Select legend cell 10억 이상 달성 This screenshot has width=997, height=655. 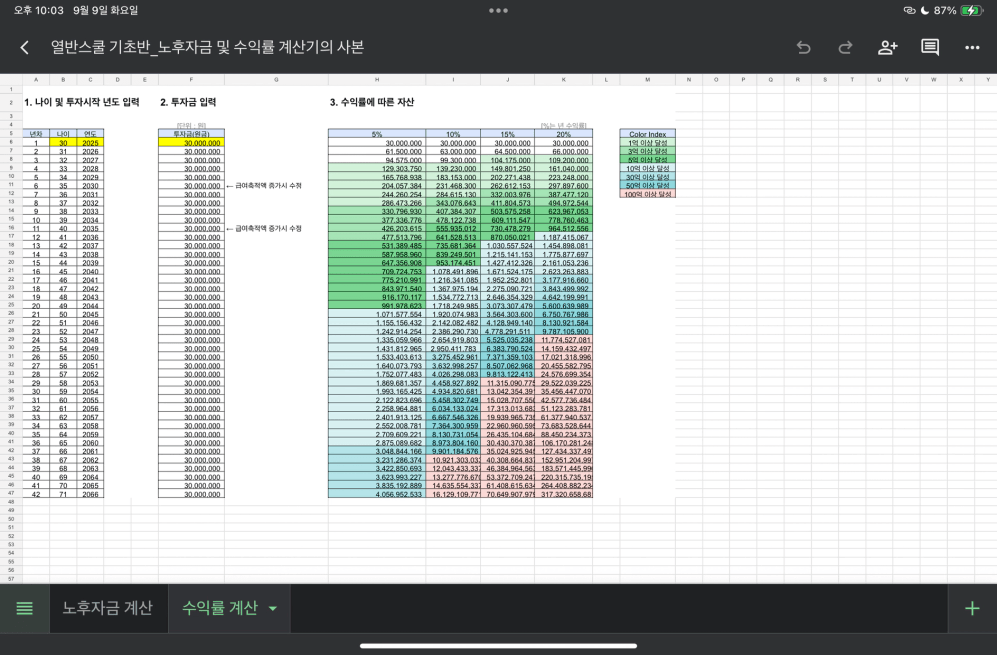tap(647, 169)
